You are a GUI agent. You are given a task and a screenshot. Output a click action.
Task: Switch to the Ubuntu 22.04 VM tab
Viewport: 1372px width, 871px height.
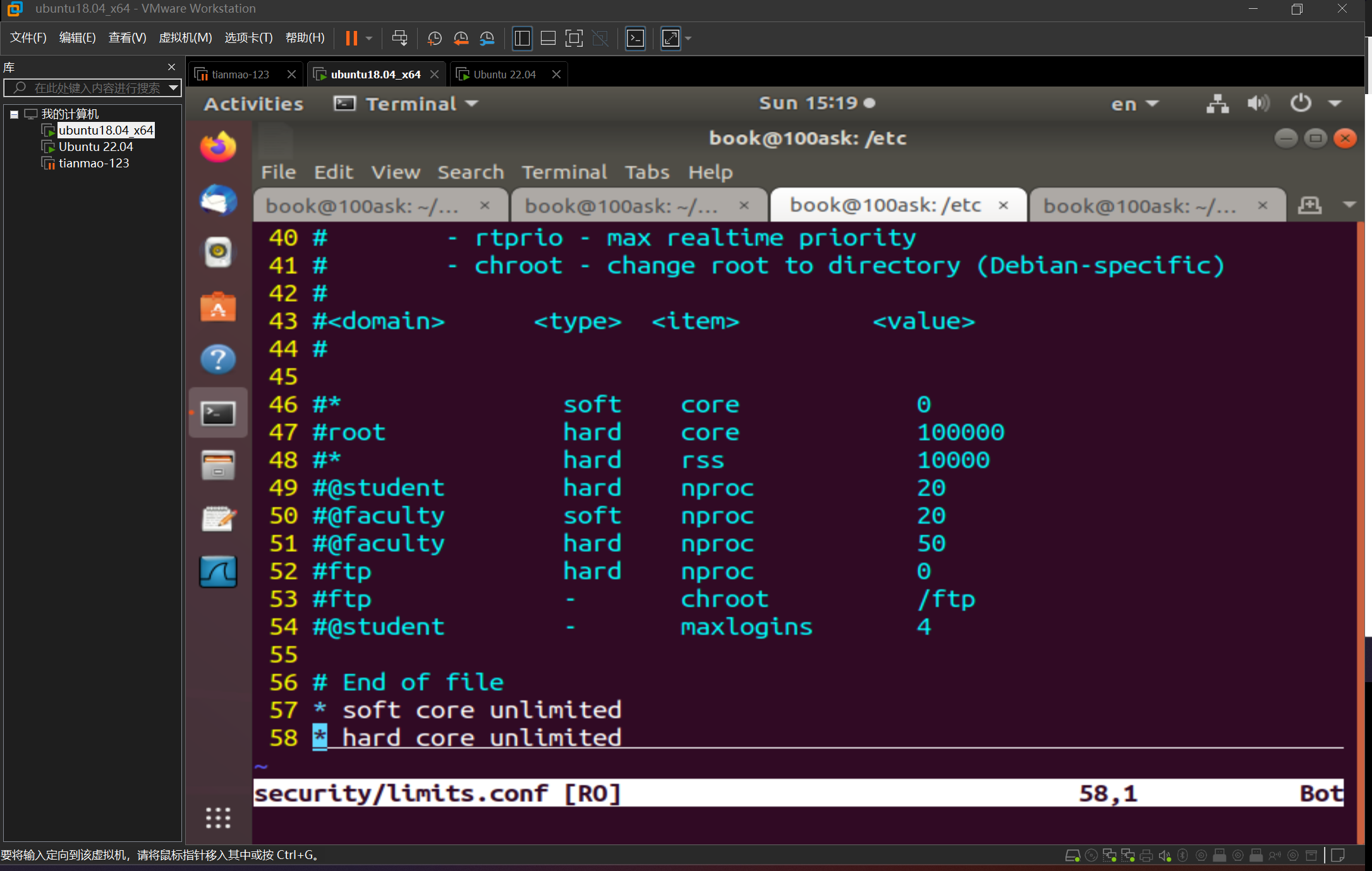coord(504,74)
